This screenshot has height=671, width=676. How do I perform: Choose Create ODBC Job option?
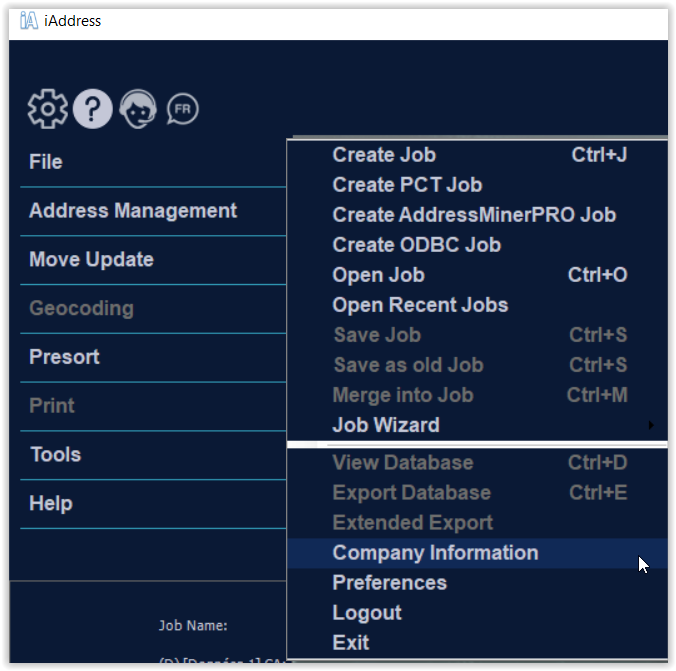416,245
